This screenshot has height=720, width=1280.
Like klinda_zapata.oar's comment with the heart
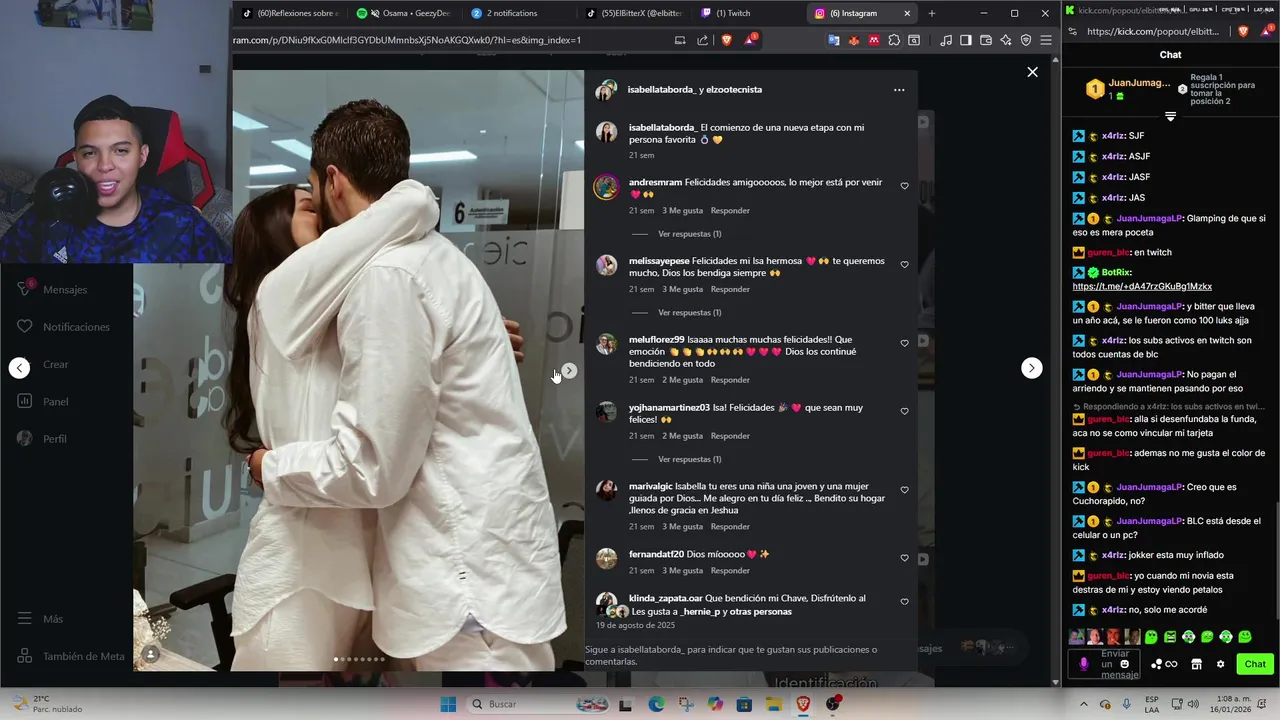904,602
